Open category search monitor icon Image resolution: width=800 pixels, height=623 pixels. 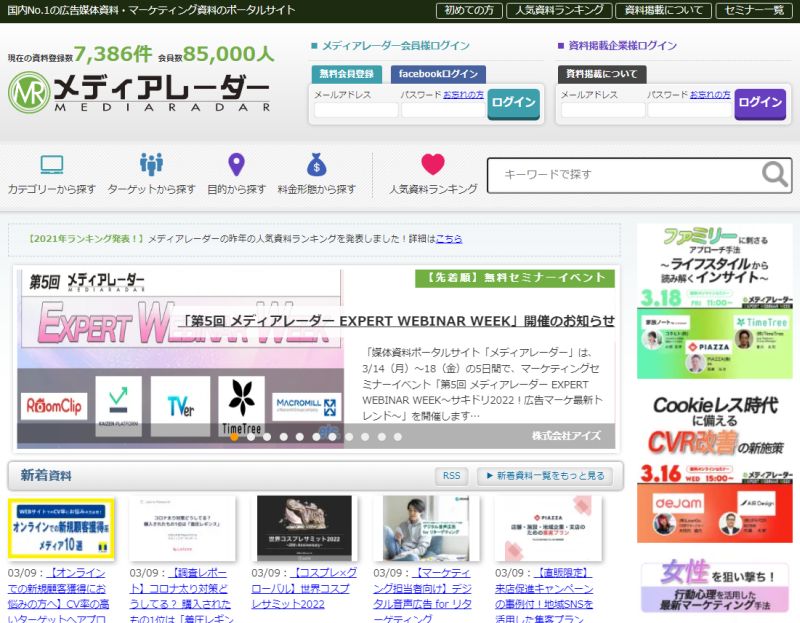tap(52, 165)
